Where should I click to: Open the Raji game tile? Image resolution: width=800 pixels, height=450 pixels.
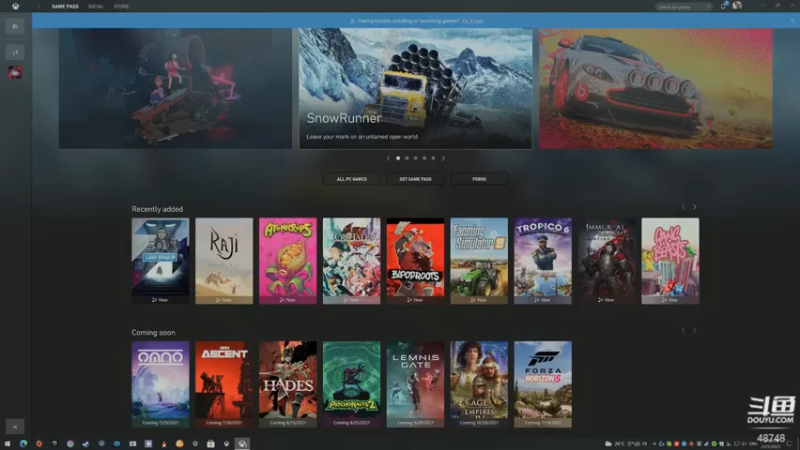point(224,261)
